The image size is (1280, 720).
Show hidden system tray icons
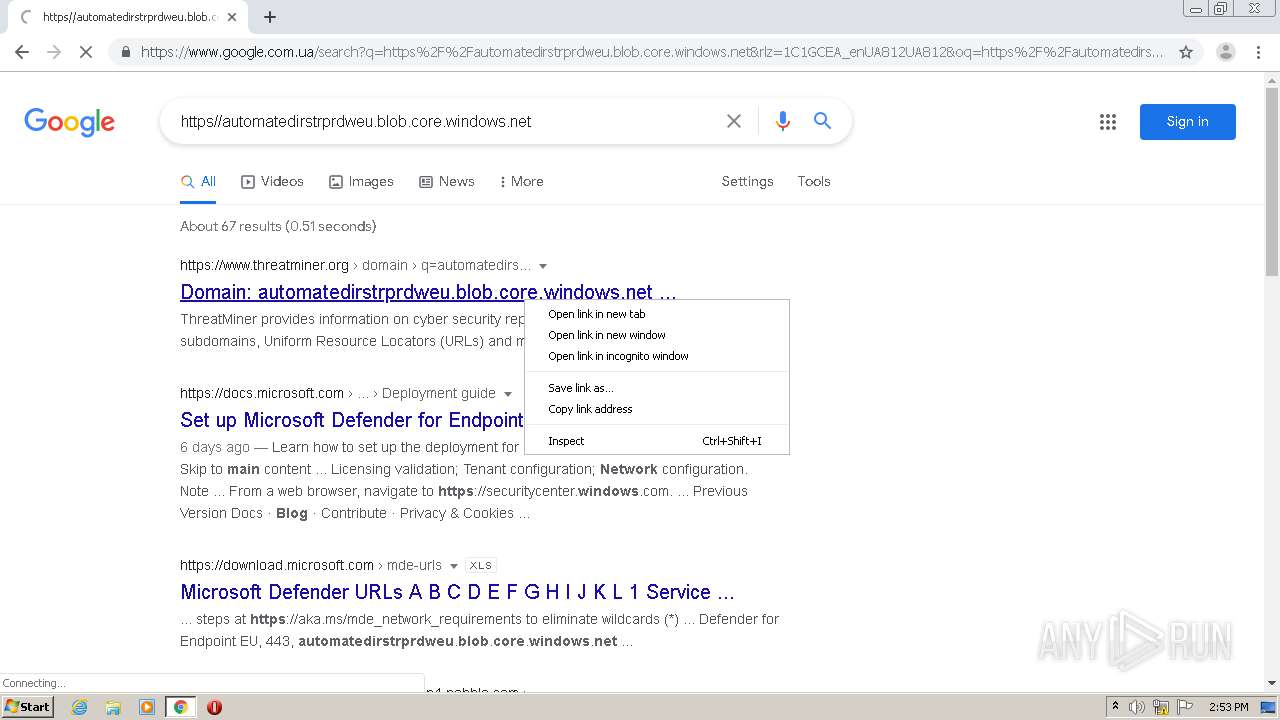pos(1115,707)
